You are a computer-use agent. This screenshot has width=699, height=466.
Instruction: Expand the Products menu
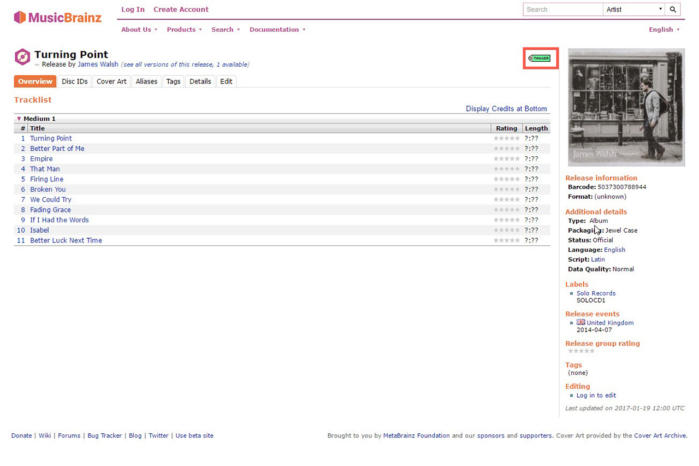pos(184,29)
